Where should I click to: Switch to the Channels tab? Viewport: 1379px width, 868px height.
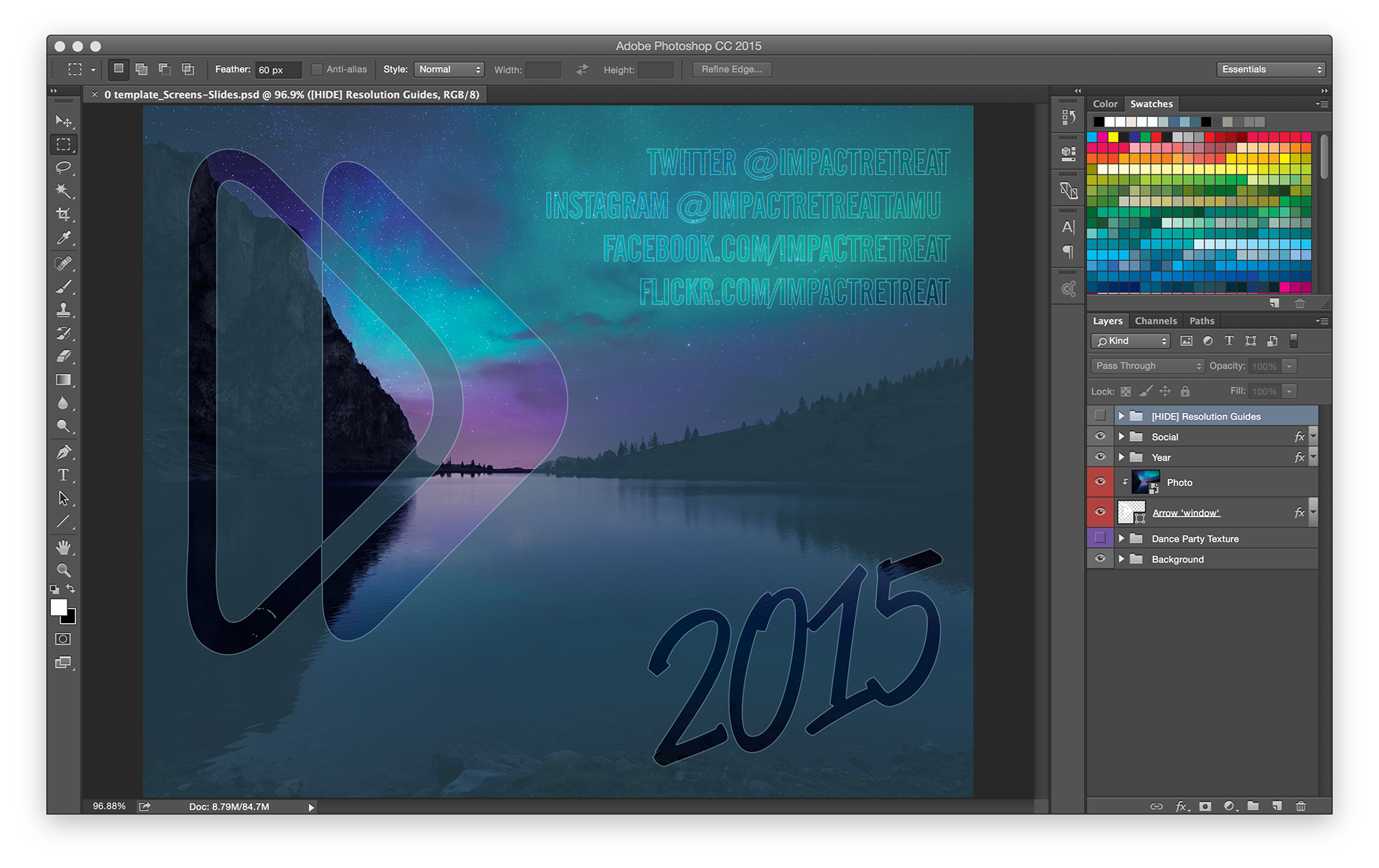point(1156,321)
